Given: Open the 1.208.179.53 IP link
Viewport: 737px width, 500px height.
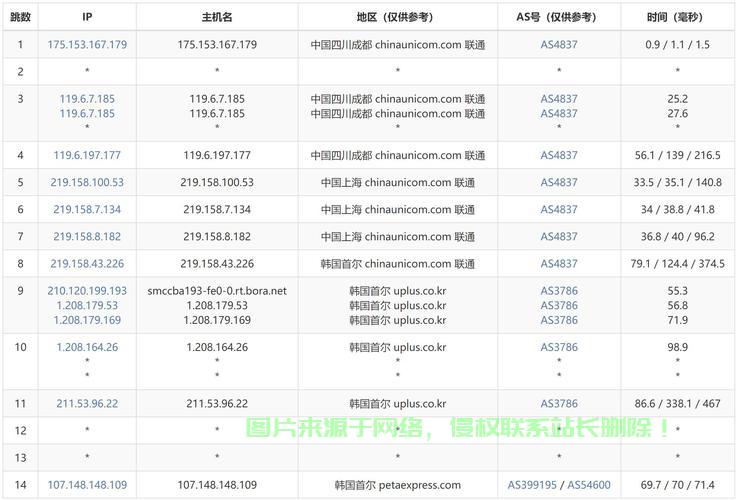Looking at the screenshot, I should [x=87, y=305].
